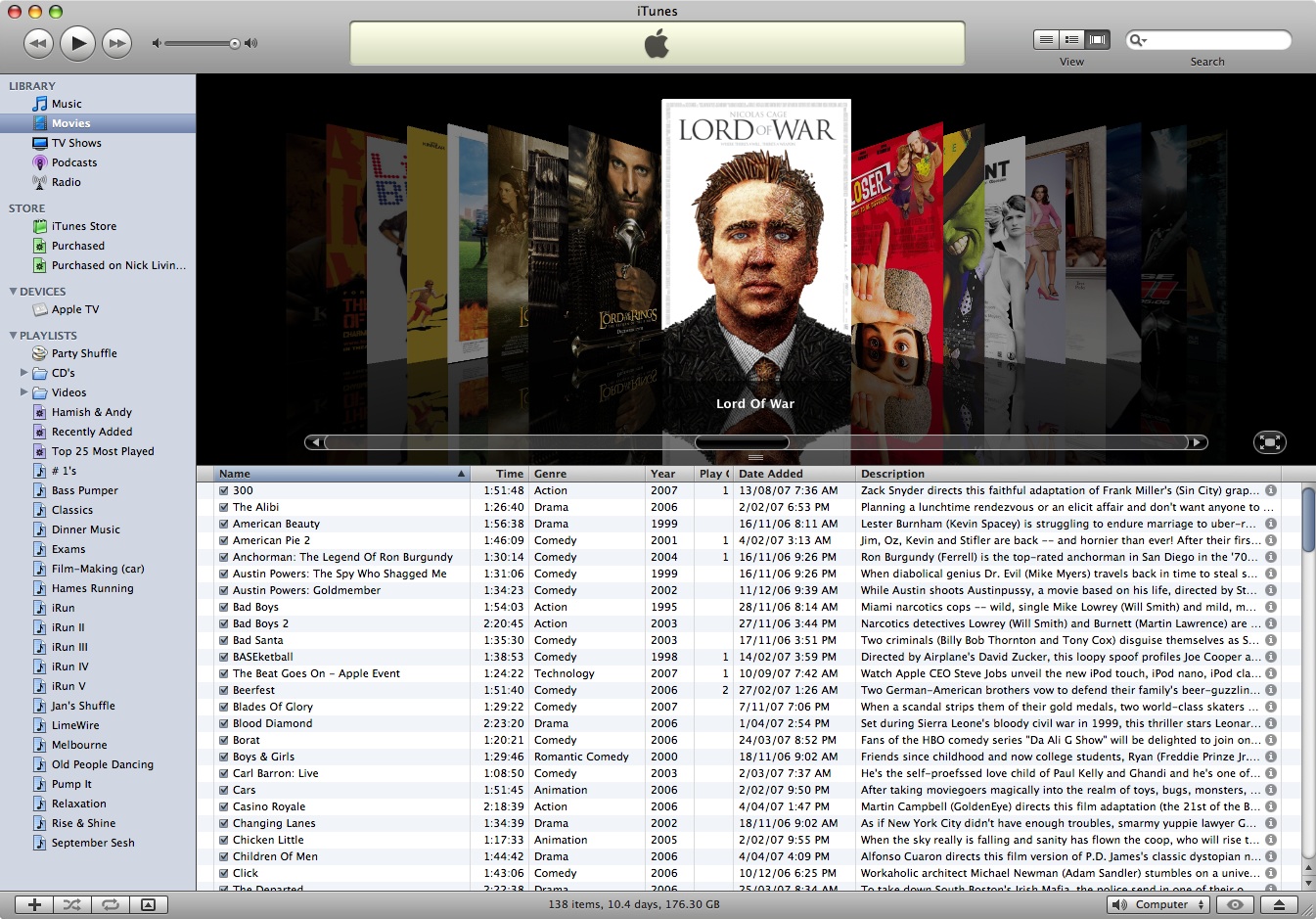Expand the CD's folder
Viewport: 1316px width, 919px height.
(23, 373)
